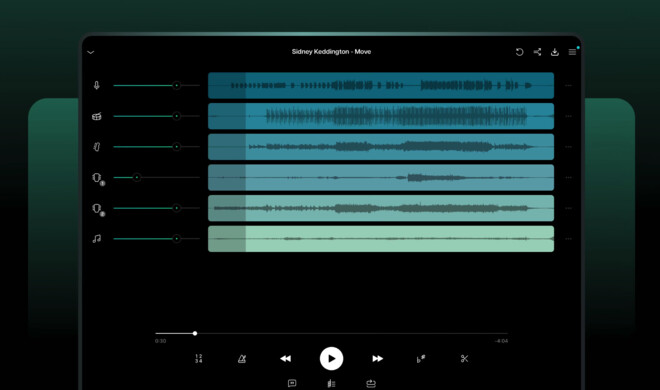Toggle the metronome icon
Screen dimensions: 660x390
click(x=242, y=359)
